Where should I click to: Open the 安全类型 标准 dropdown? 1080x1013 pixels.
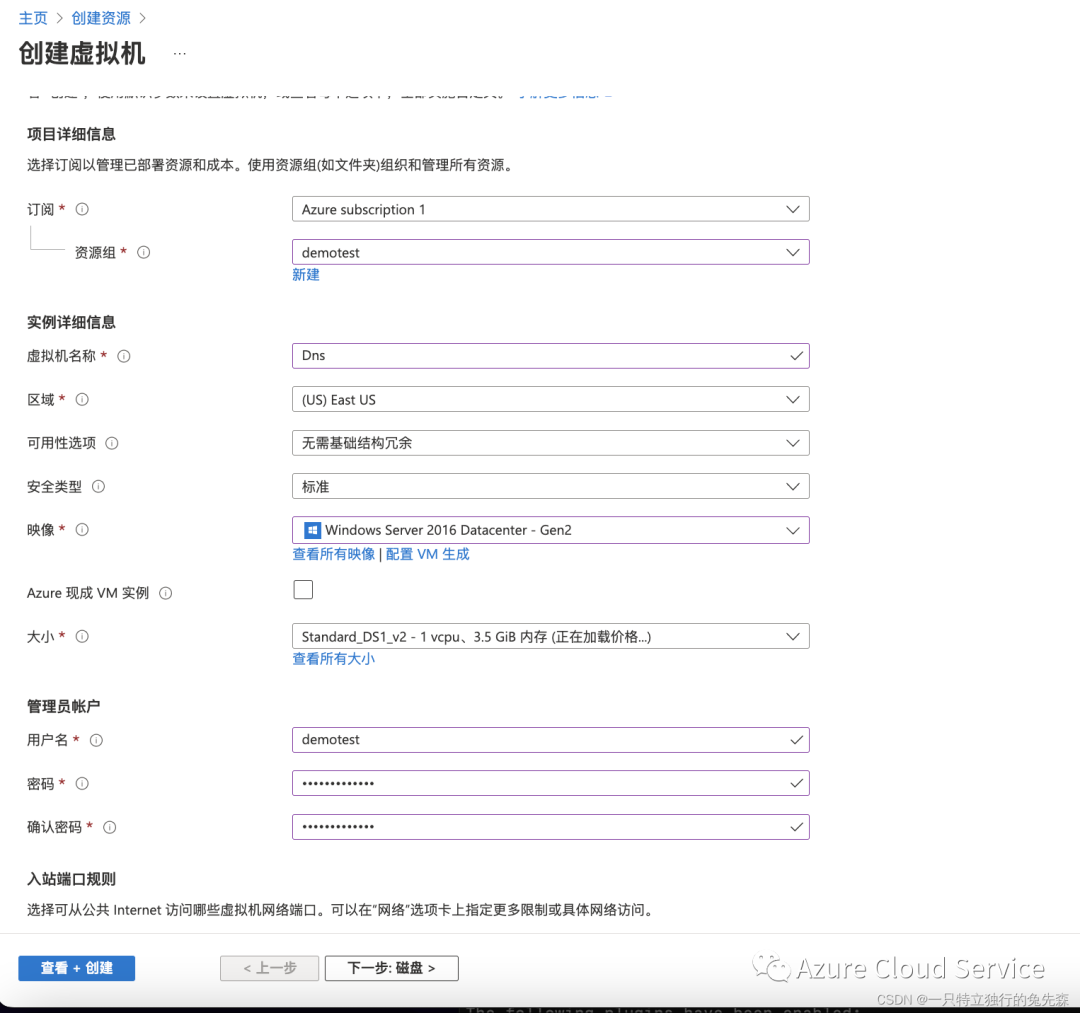coord(550,486)
